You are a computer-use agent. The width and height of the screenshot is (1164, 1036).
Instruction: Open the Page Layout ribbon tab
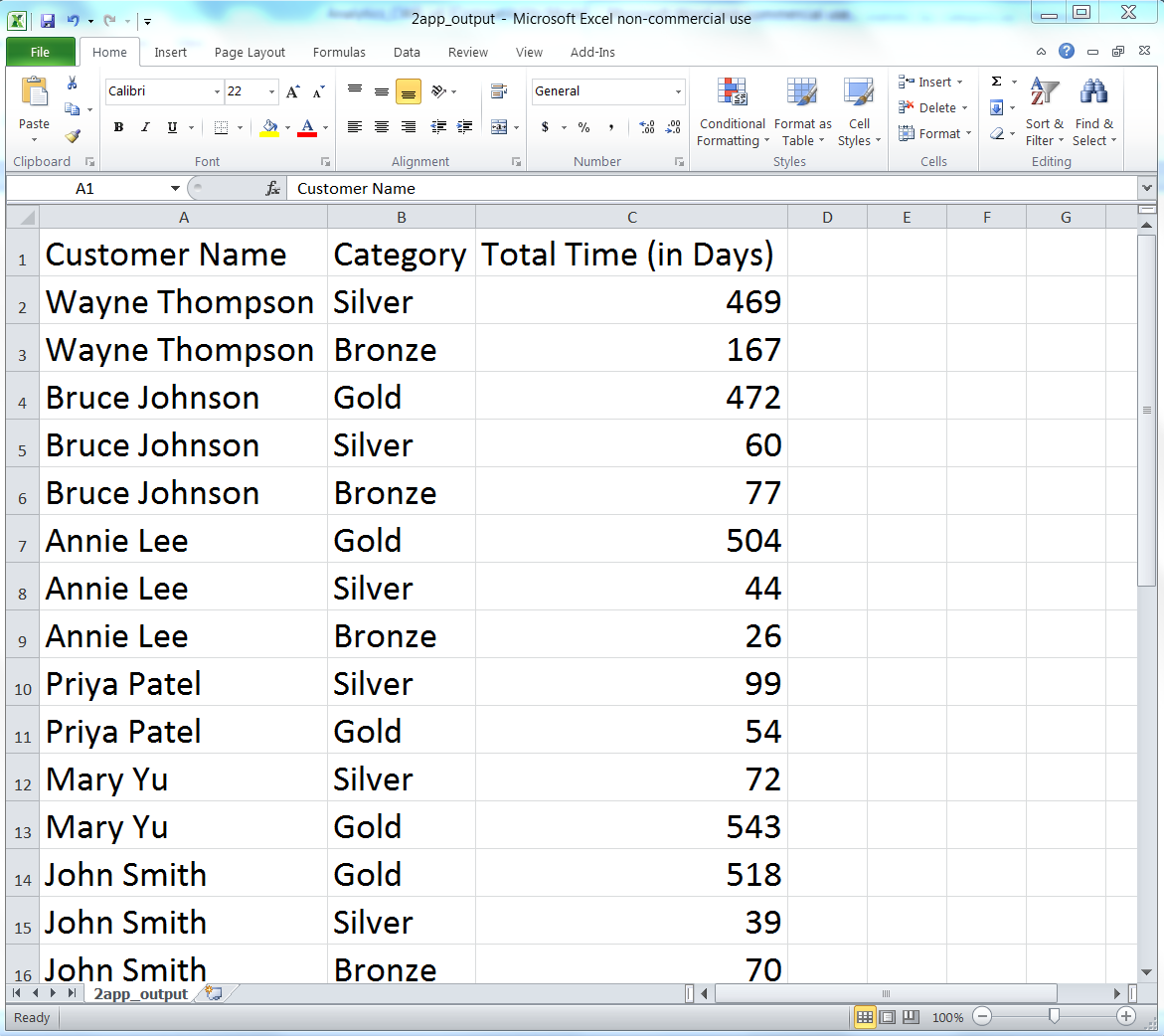pos(249,52)
